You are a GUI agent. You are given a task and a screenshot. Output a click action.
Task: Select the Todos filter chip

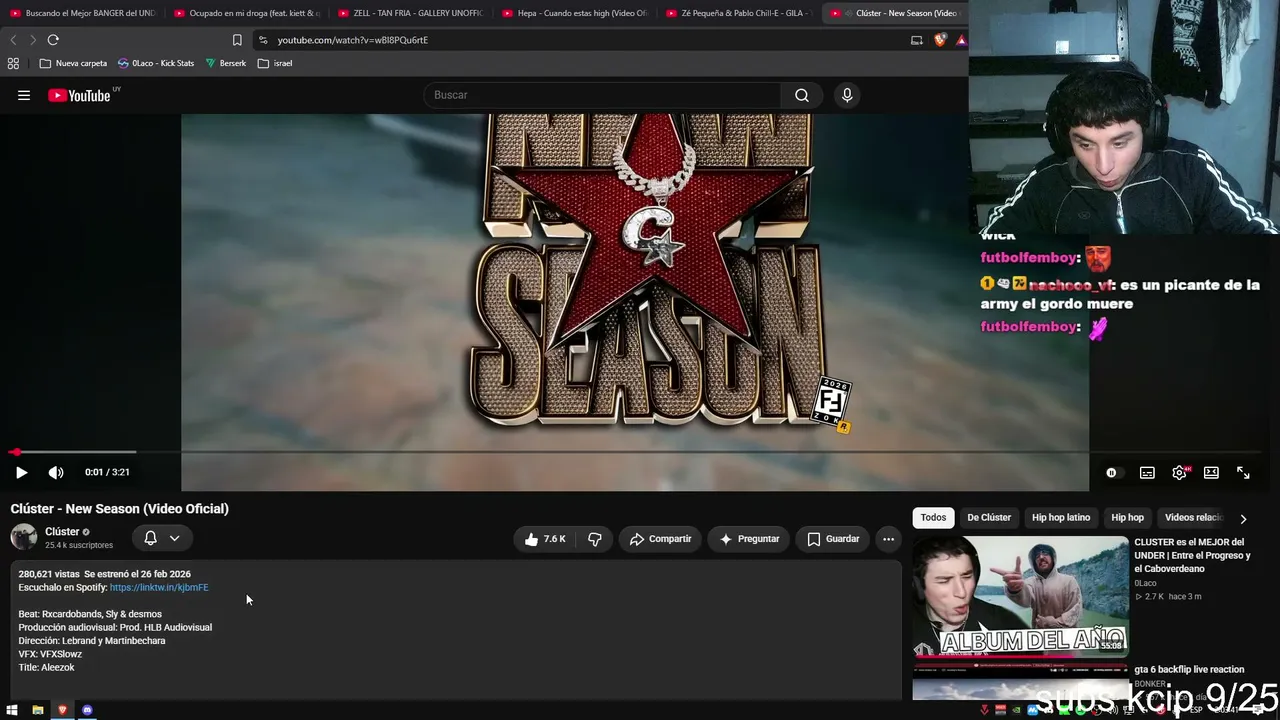933,518
